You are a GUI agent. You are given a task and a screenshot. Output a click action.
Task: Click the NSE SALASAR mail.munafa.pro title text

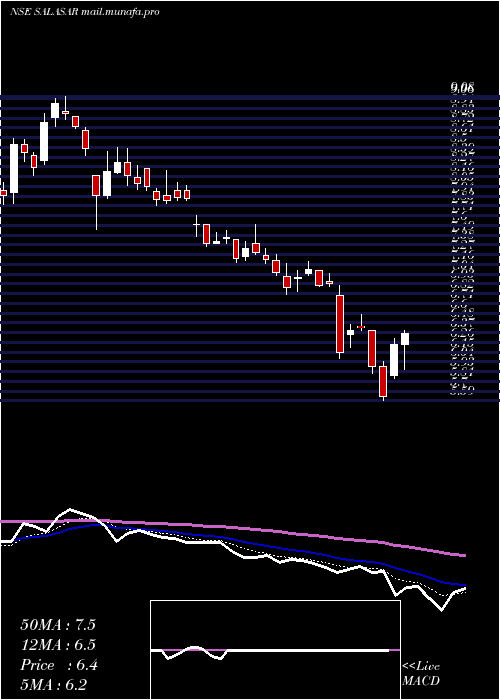pos(85,12)
